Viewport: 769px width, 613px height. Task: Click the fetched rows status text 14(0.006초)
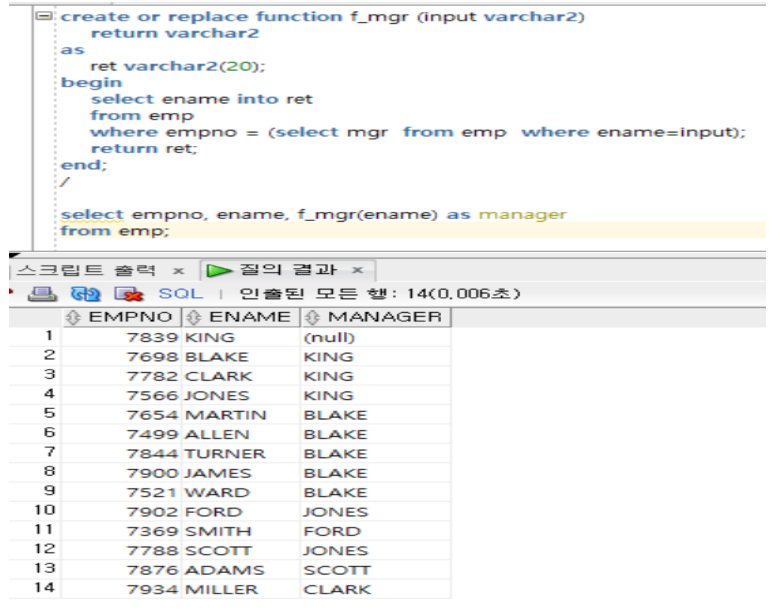[463, 294]
